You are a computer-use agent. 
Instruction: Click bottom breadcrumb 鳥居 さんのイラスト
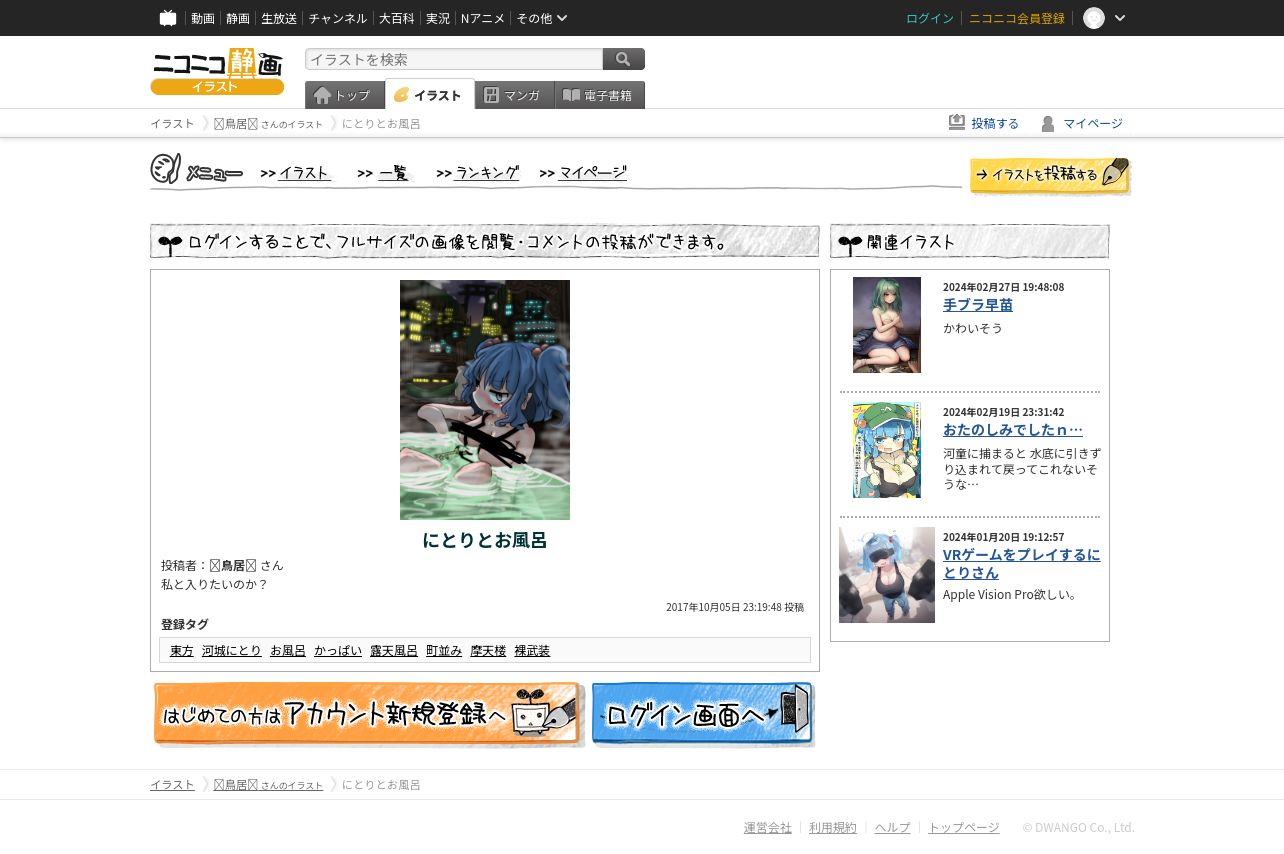(x=268, y=785)
